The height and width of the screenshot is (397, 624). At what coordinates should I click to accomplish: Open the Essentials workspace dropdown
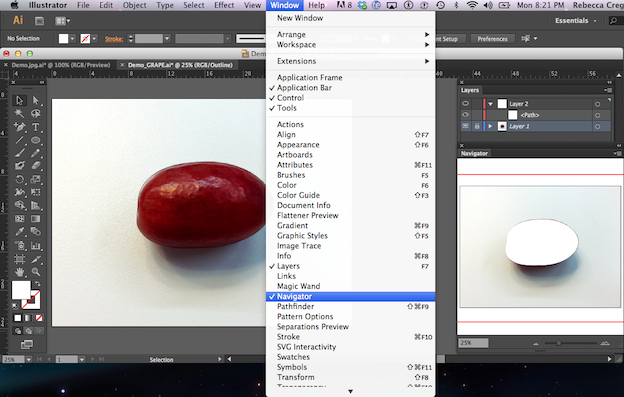(576, 21)
